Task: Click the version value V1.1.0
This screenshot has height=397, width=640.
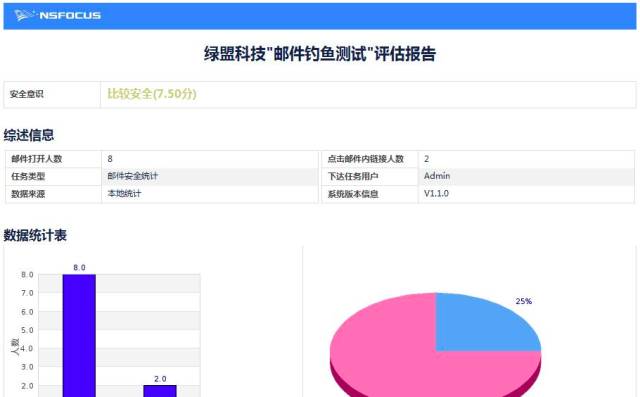Action: tap(436, 193)
